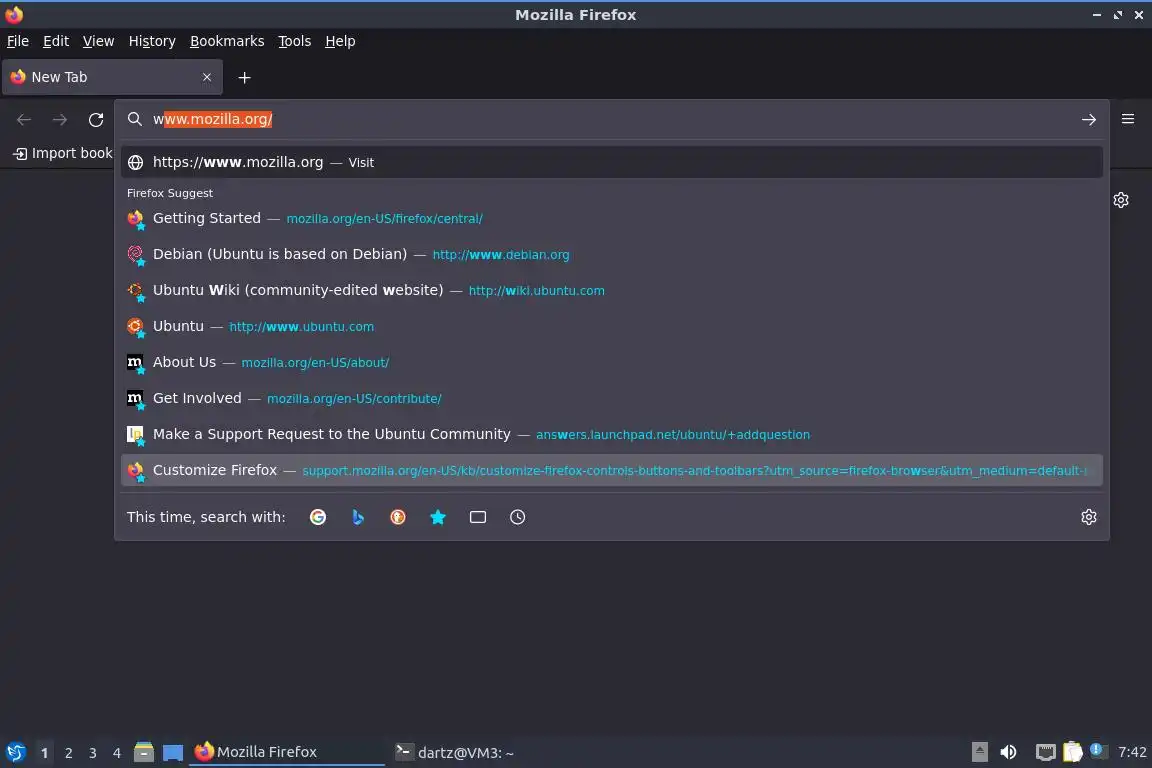Reload the page with the refresh icon

click(96, 119)
